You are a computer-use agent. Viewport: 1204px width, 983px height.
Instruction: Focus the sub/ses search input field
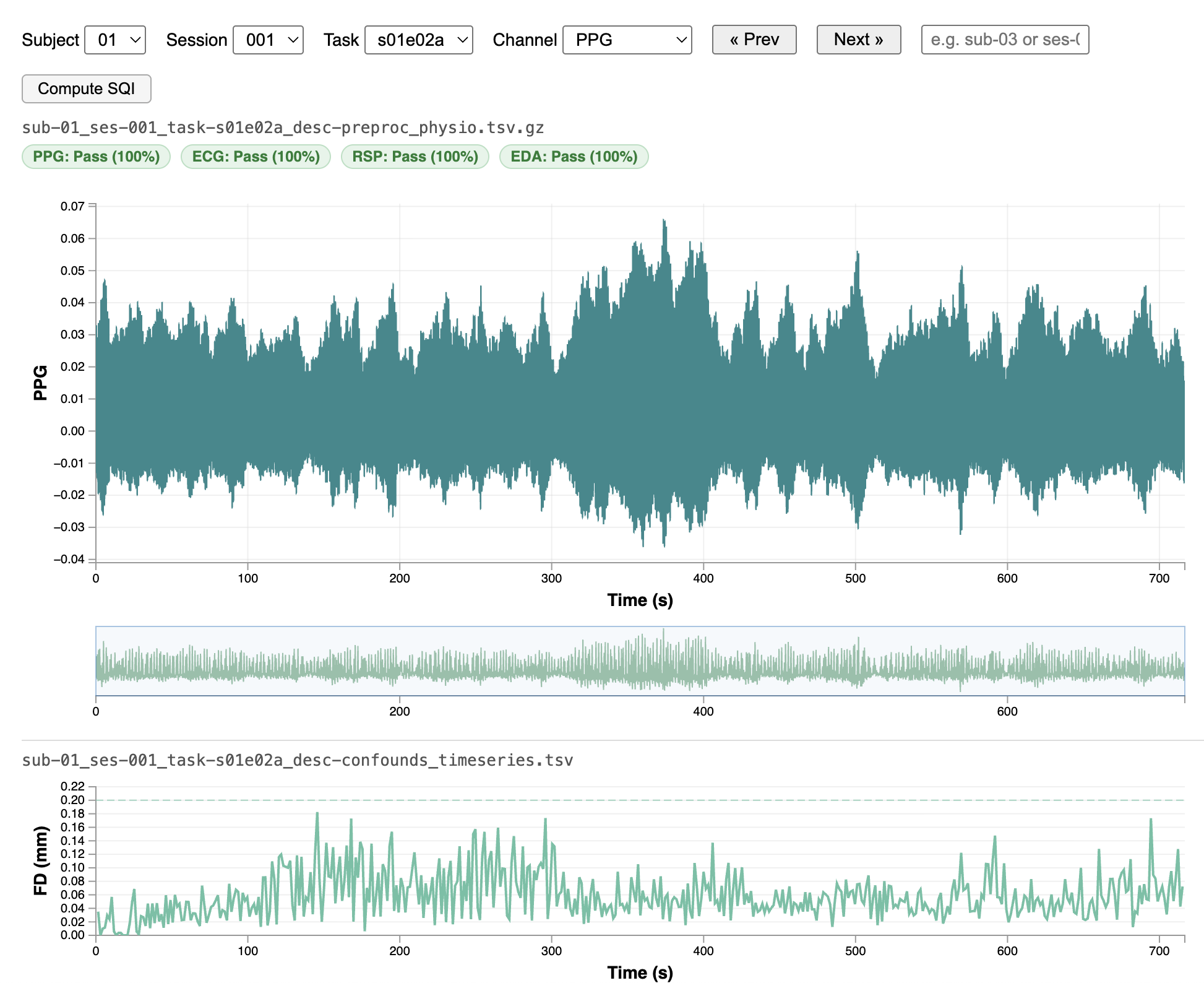[1004, 40]
